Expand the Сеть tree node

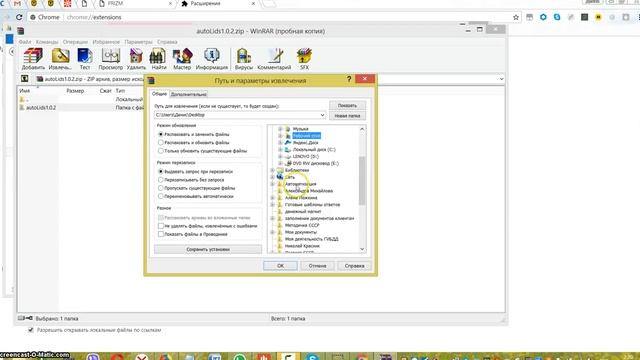point(272,177)
